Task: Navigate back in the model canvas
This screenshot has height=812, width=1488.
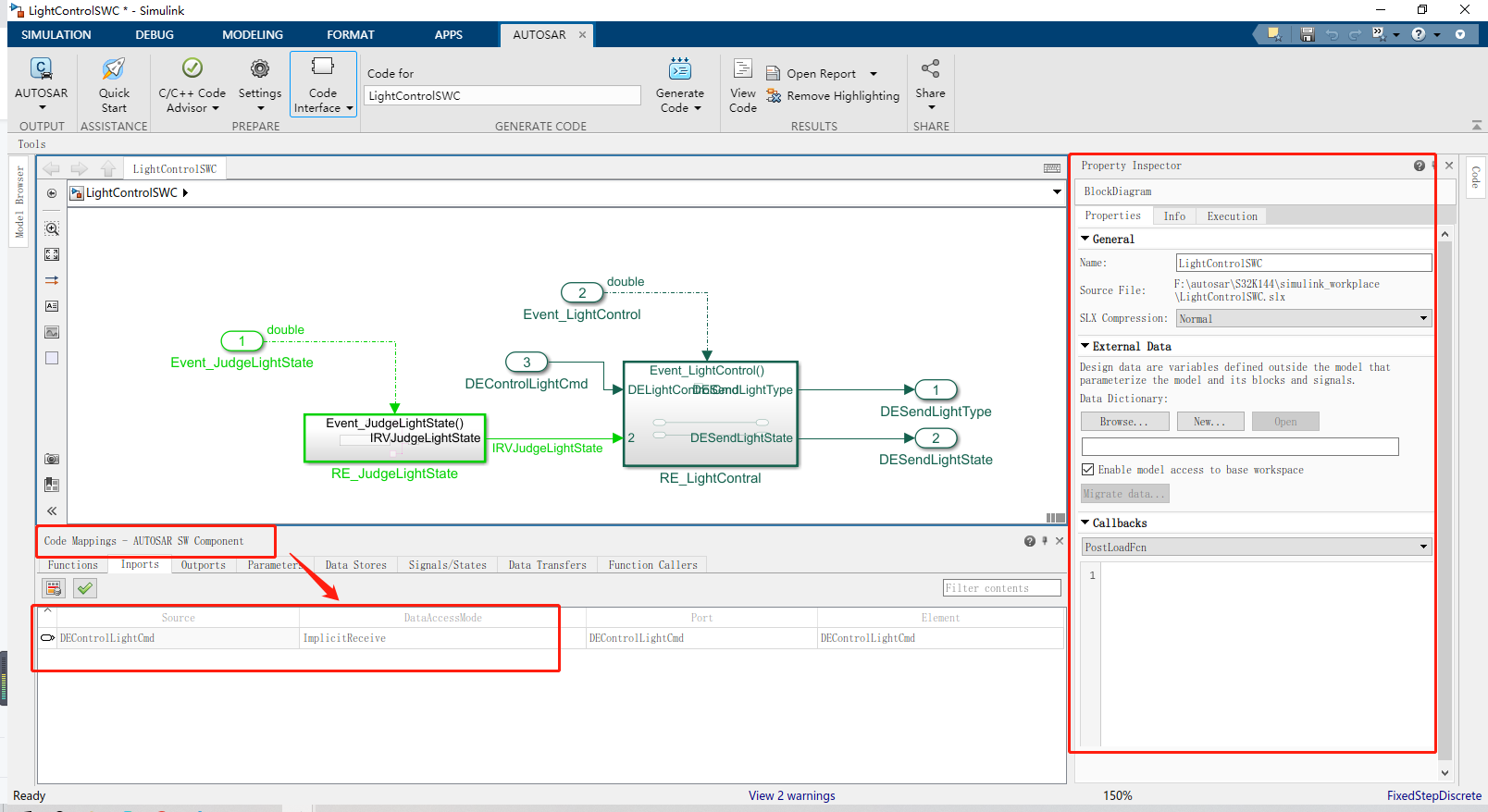Action: click(52, 168)
